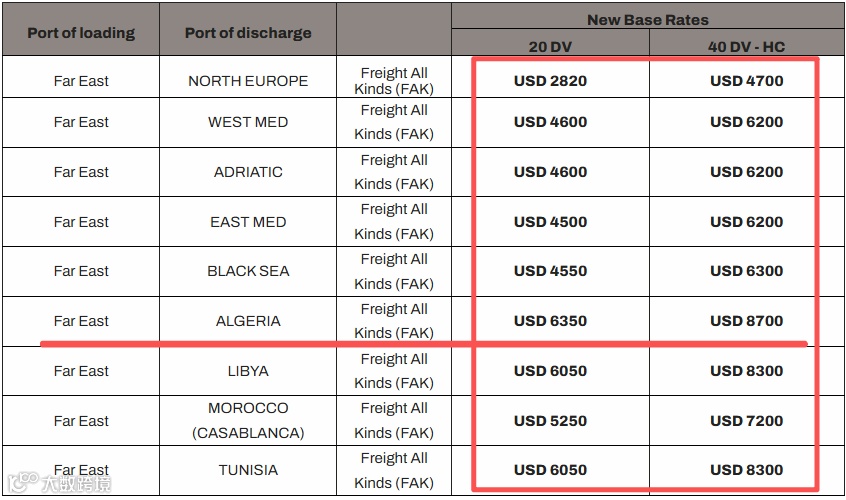Click the USD 4500 rate for EAST MED
Image resolution: width=846 pixels, height=500 pixels.
coord(550,222)
